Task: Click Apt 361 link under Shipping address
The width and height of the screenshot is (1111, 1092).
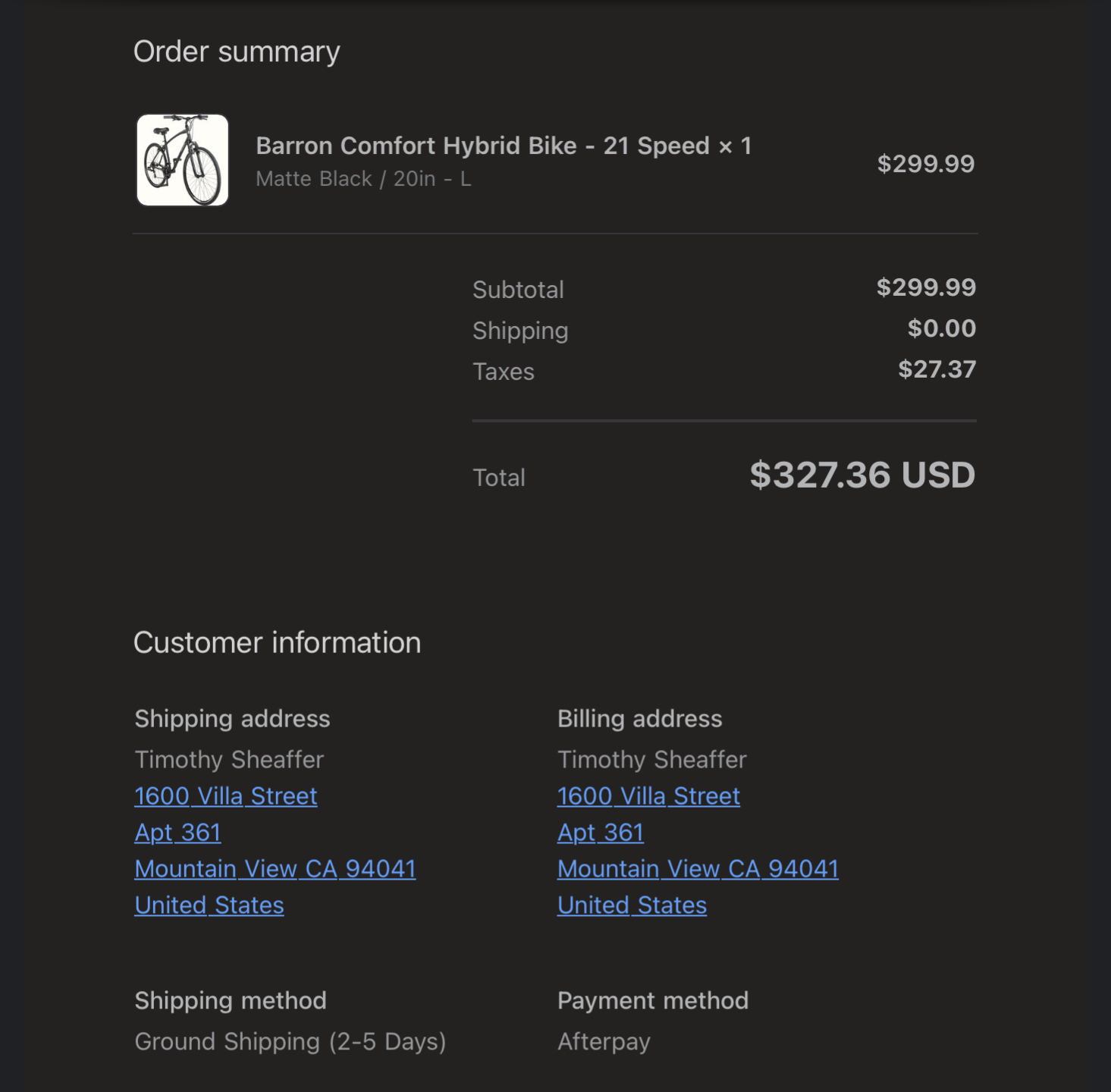Action: tap(178, 833)
